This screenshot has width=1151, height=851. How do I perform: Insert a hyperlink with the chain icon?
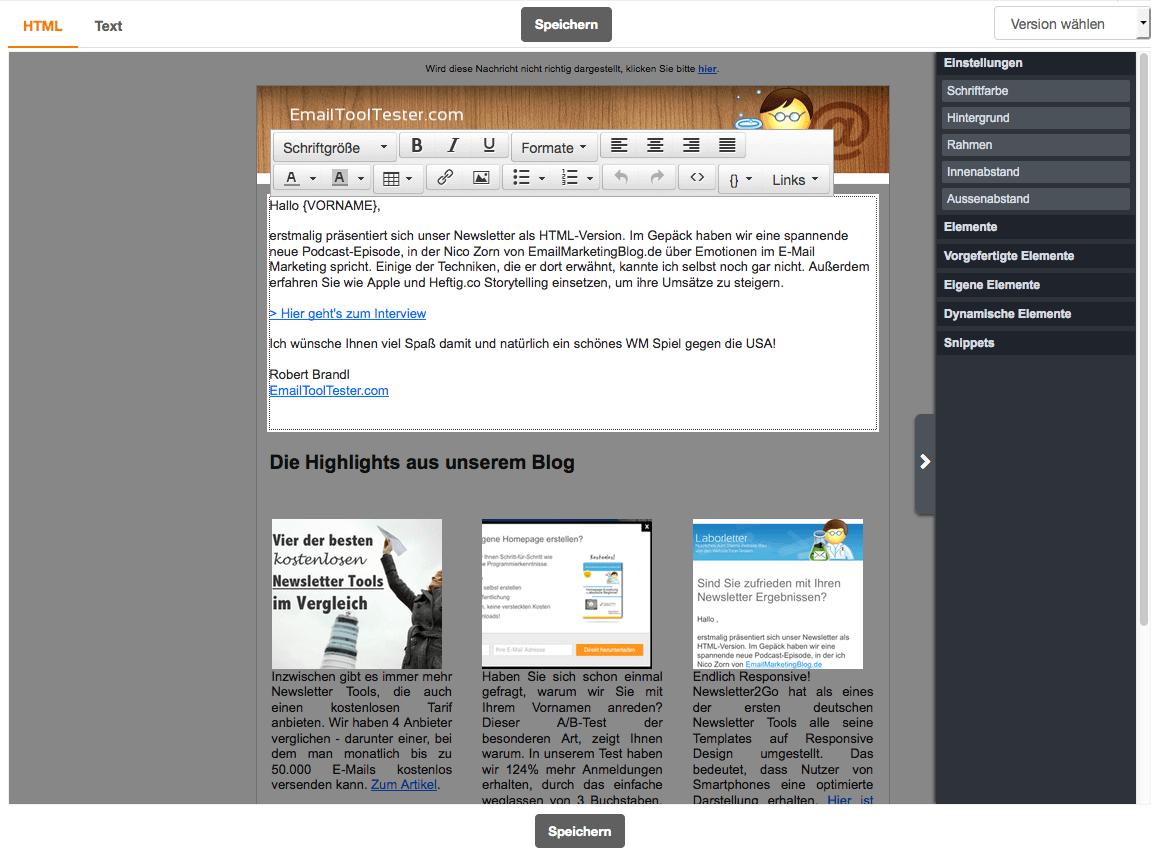[x=445, y=178]
